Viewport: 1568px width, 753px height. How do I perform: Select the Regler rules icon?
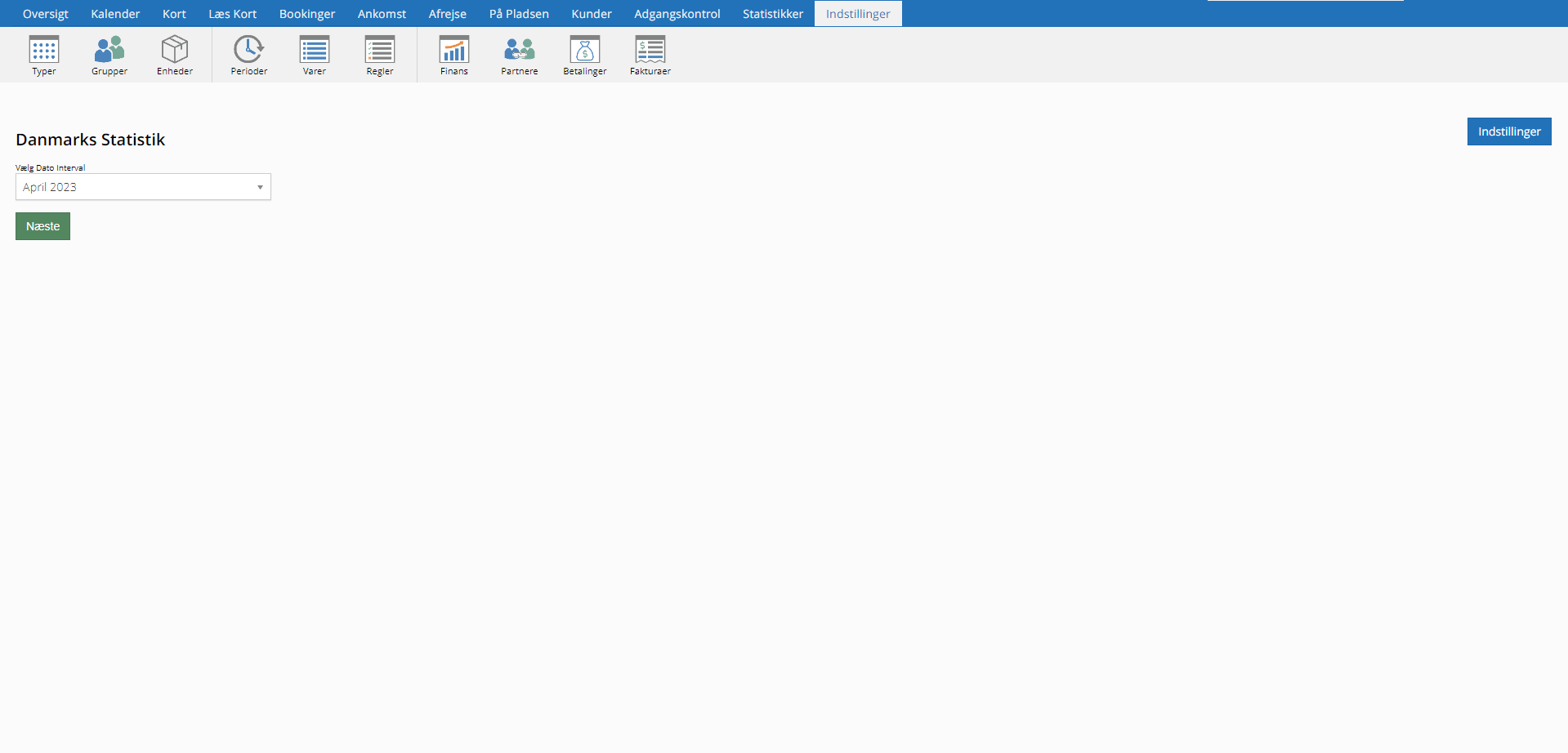pyautogui.click(x=380, y=51)
